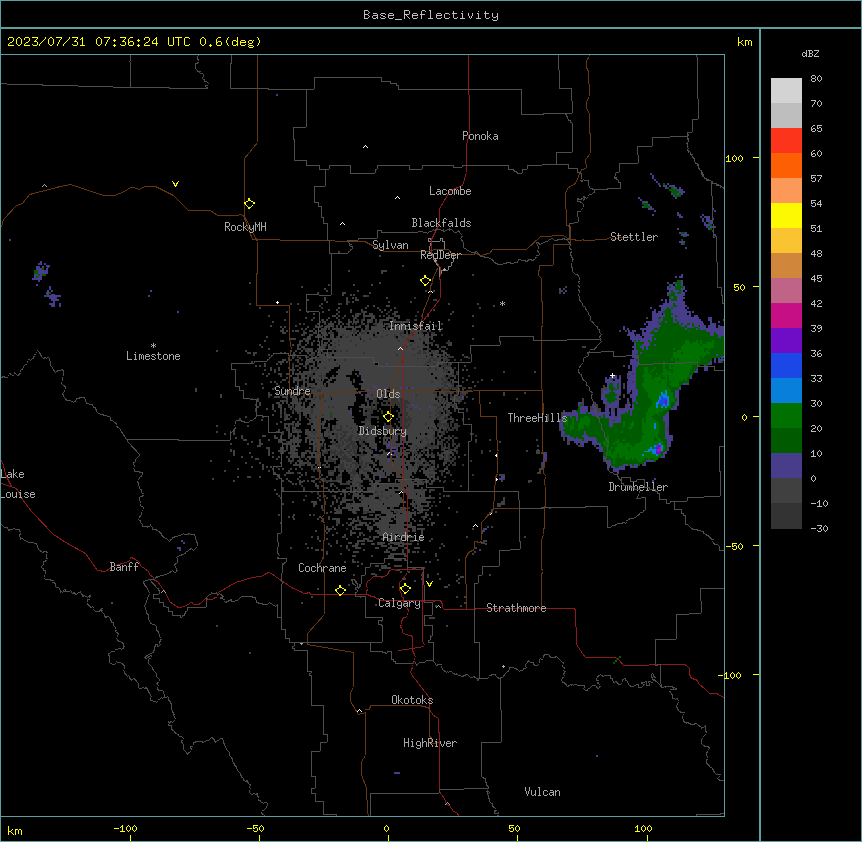
Task: Click the -100 tick on bottom axis
Action: coord(125,828)
